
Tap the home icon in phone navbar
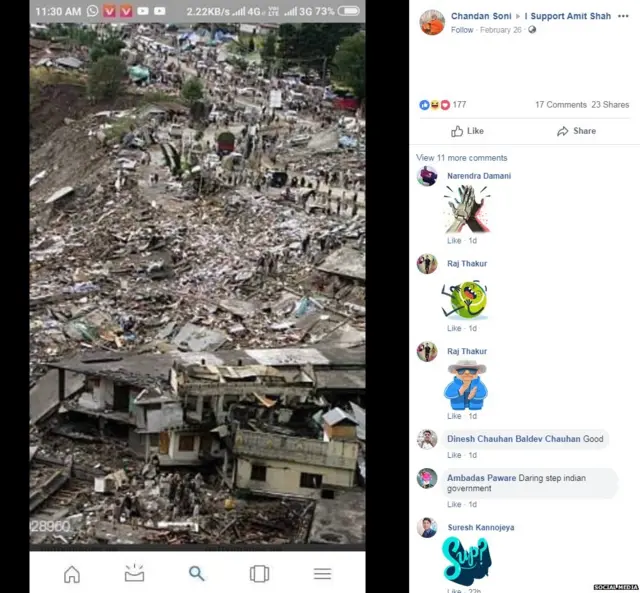click(x=72, y=573)
